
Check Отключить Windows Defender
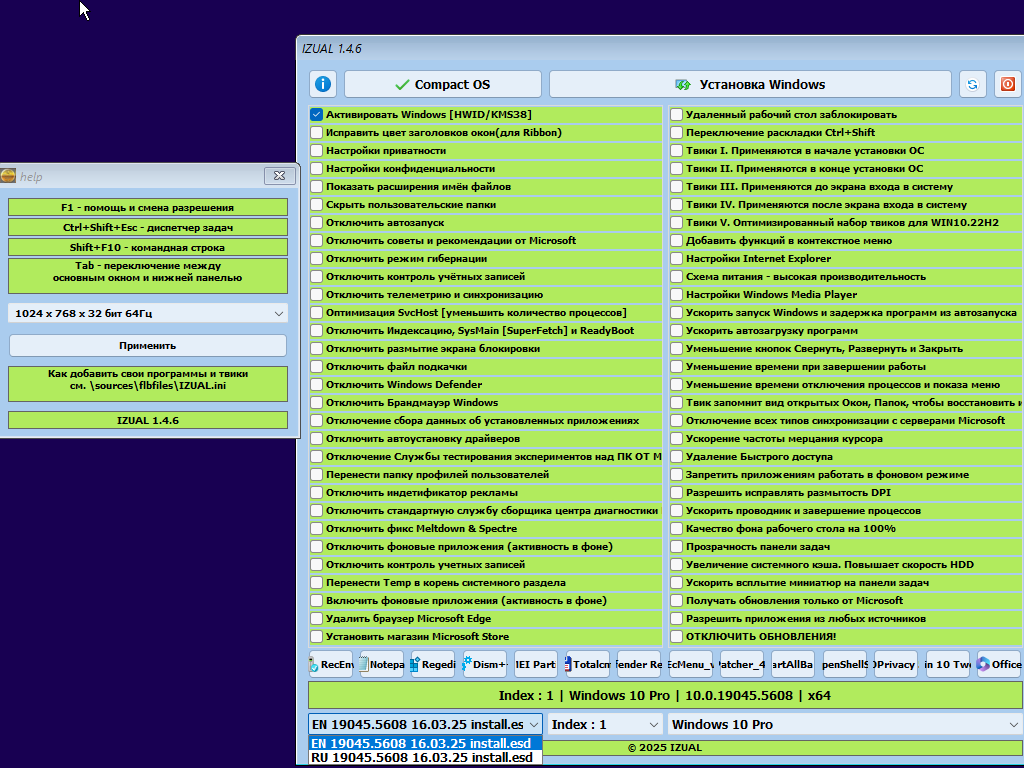coord(317,385)
